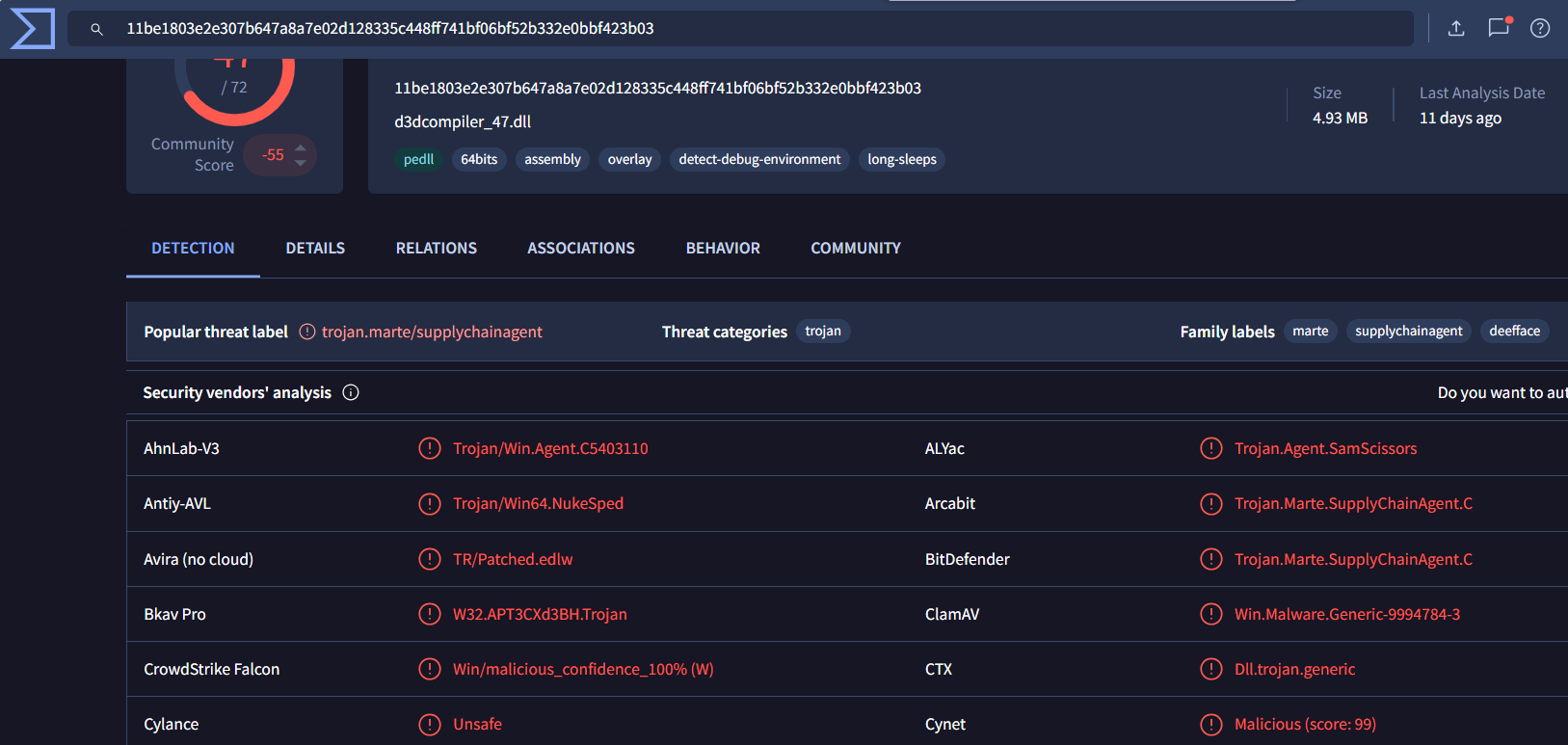Click the CTX detection alert icon
The height and width of the screenshot is (745, 1568).
pyautogui.click(x=1211, y=669)
